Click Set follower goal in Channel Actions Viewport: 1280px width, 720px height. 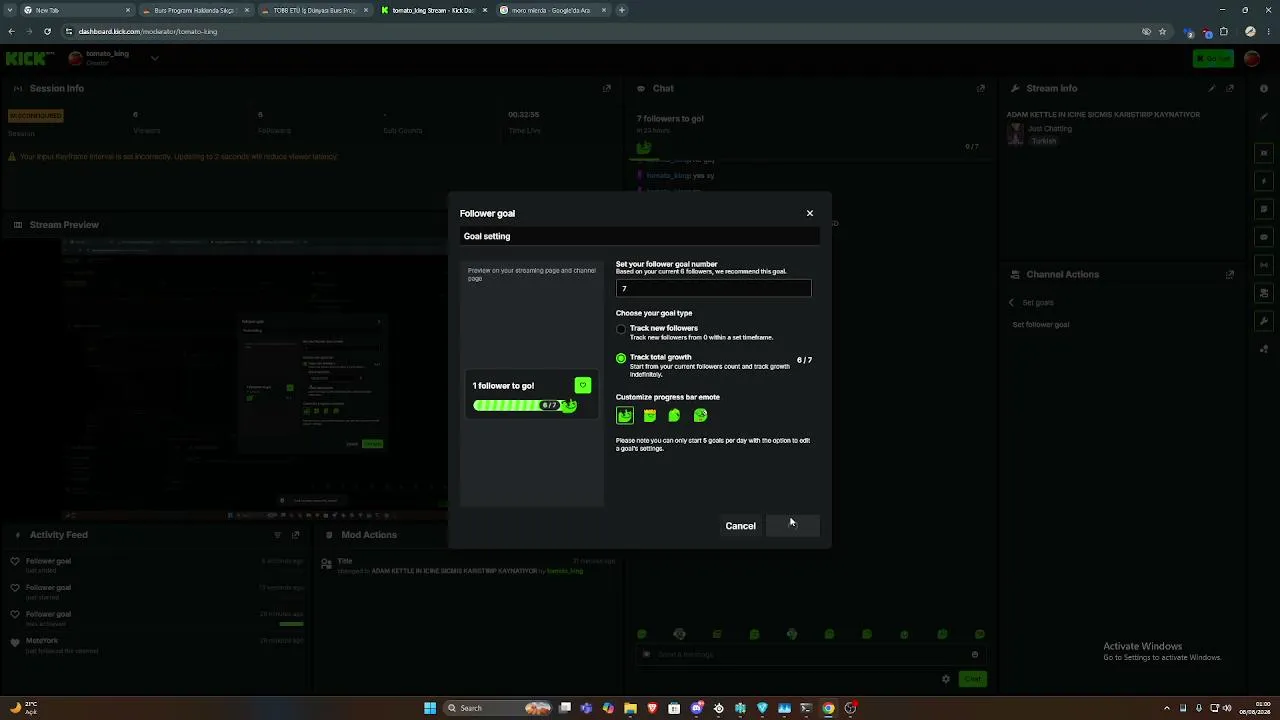pos(1041,324)
